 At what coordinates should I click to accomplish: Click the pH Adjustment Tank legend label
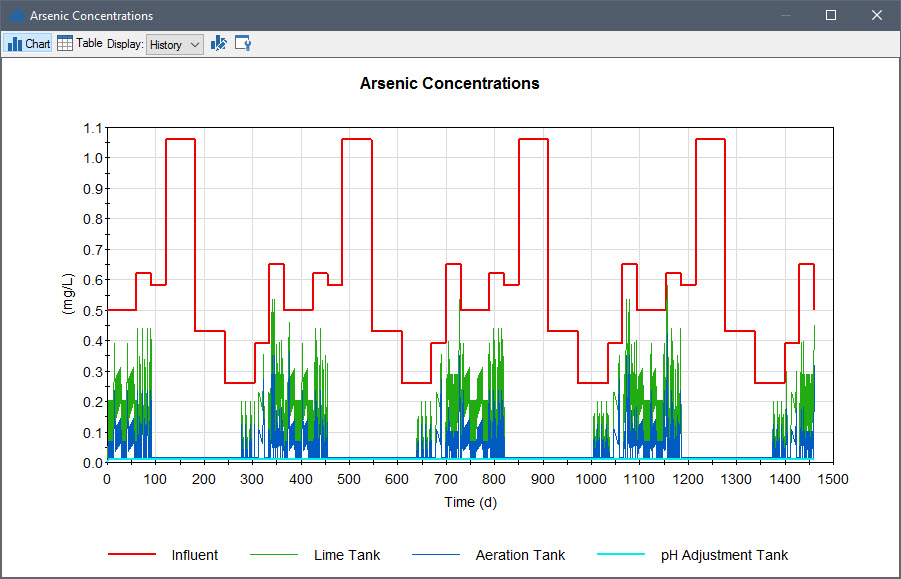point(725,555)
